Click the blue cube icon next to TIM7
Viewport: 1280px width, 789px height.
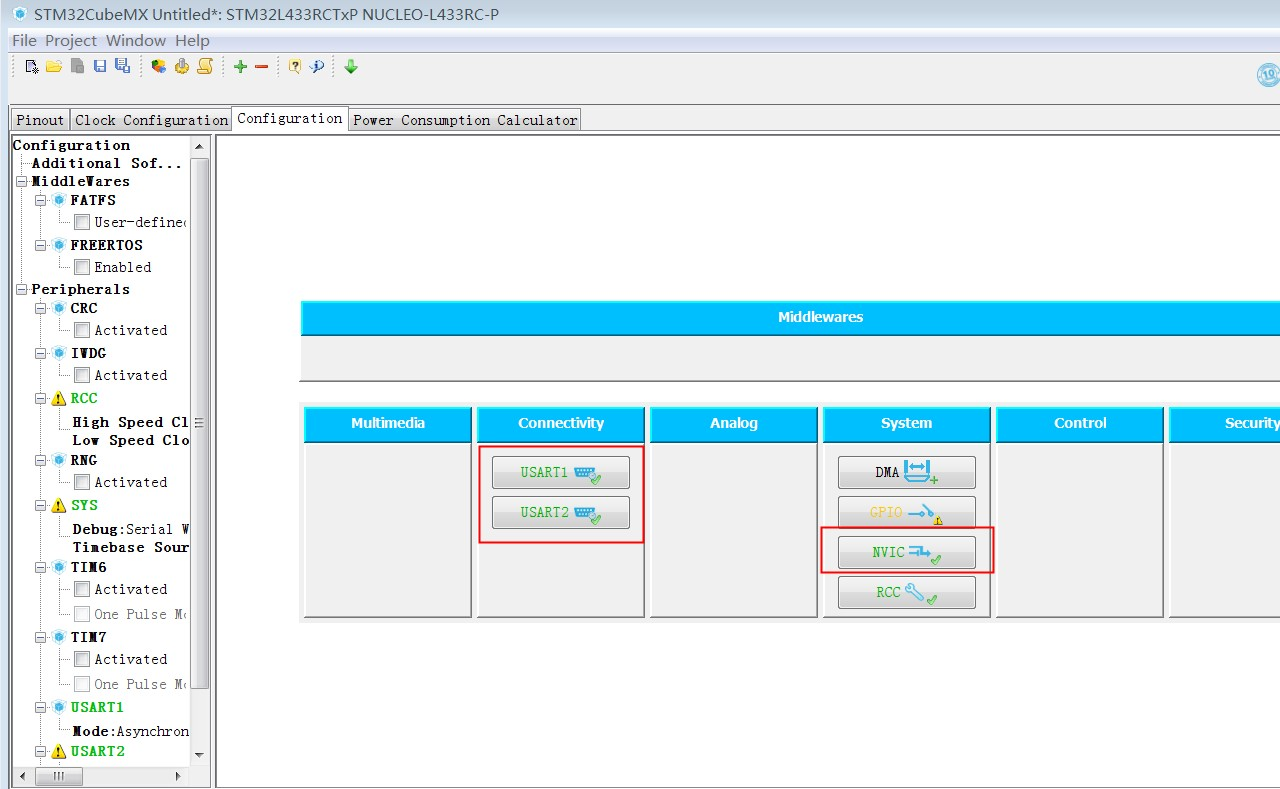(x=59, y=637)
